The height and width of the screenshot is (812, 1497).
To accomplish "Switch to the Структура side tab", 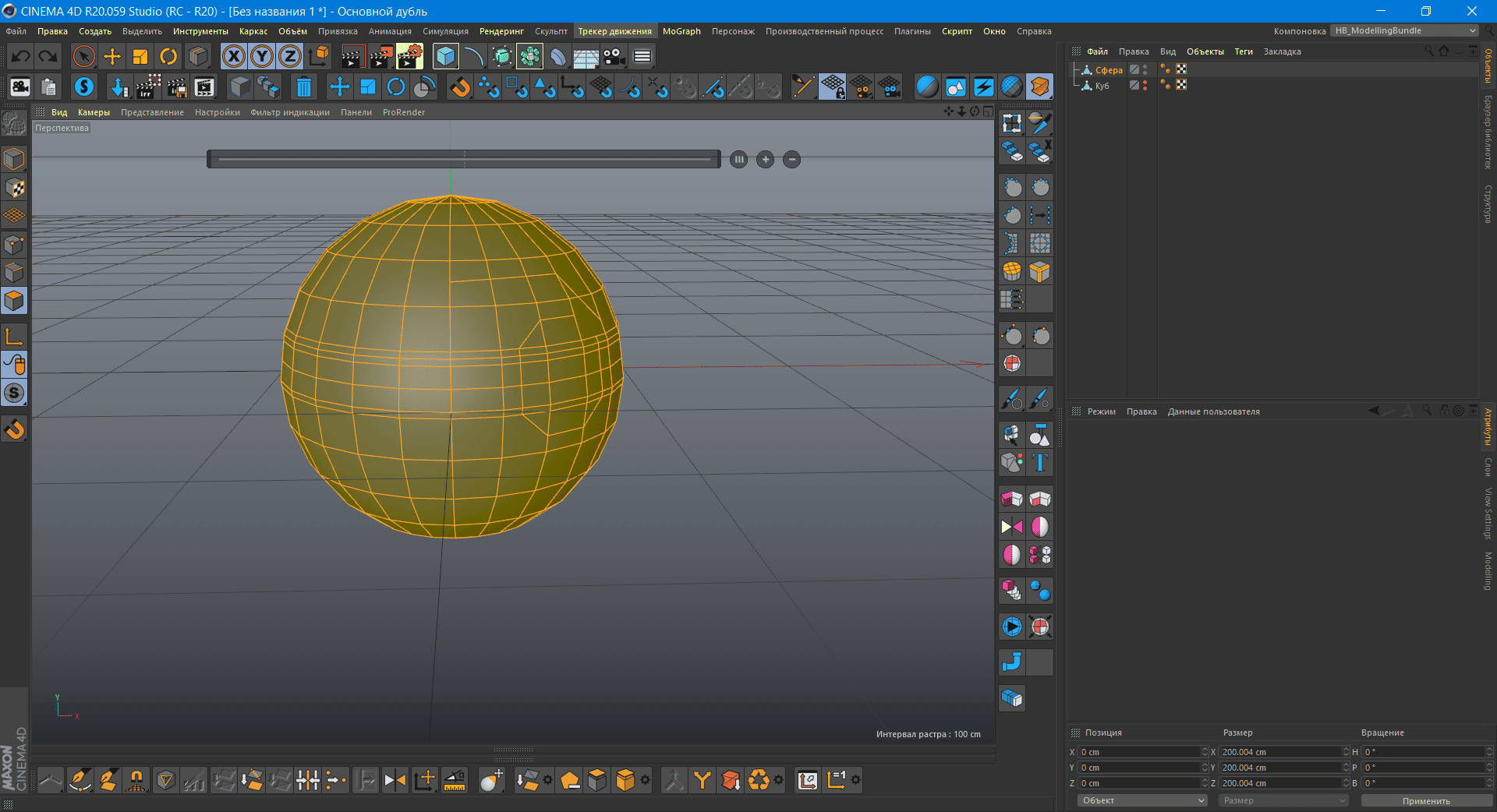I will point(1488,203).
